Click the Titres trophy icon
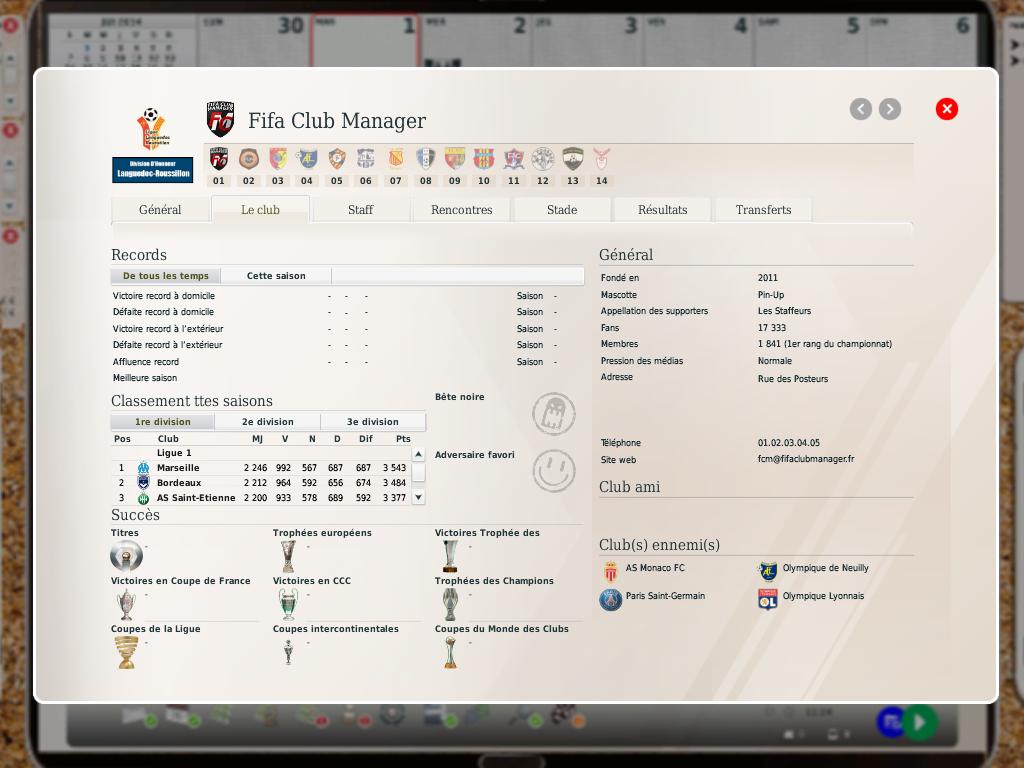Screen dimensions: 1024x768 pos(126,557)
